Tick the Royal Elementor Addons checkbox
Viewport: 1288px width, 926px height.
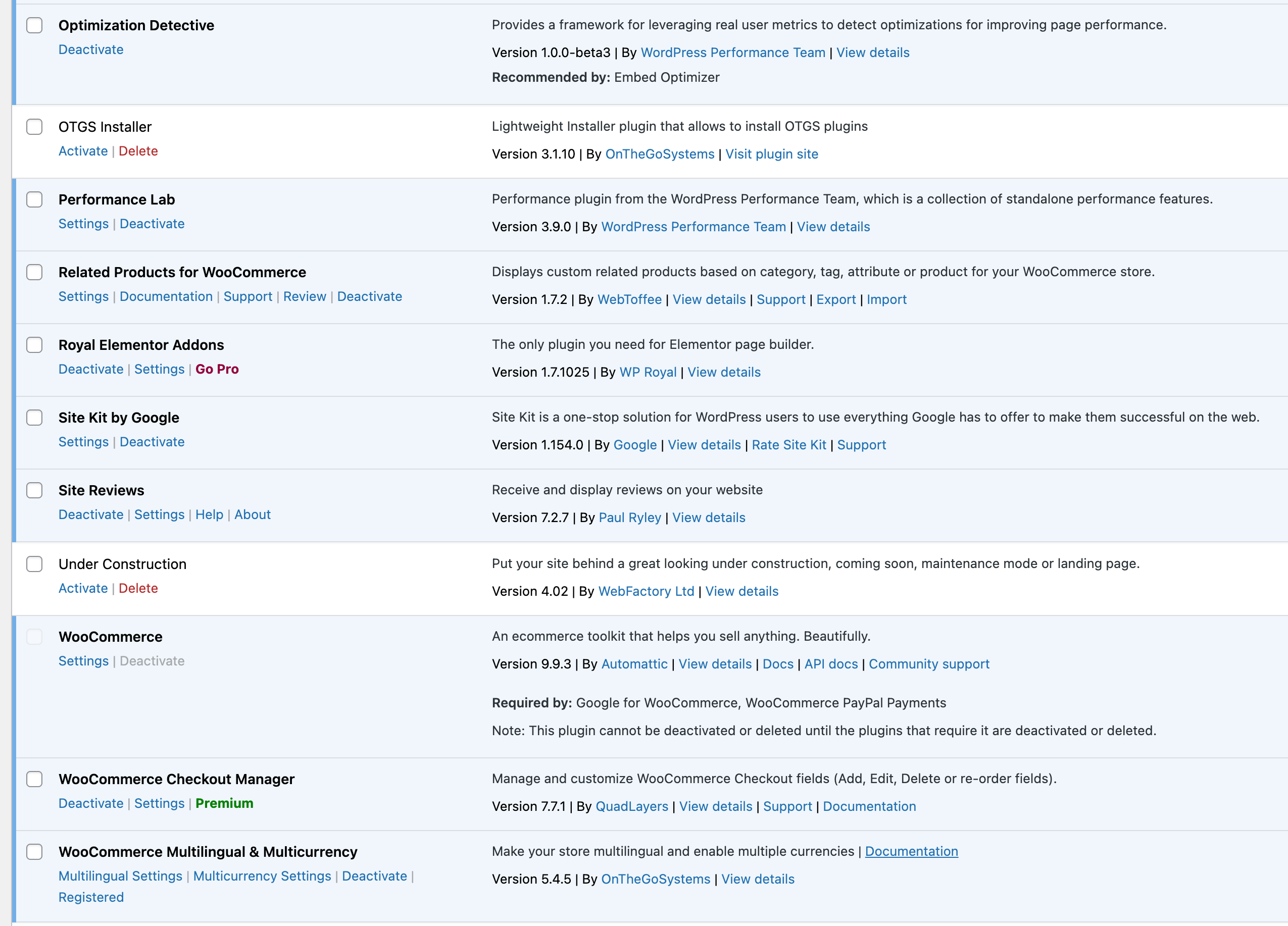coord(35,345)
